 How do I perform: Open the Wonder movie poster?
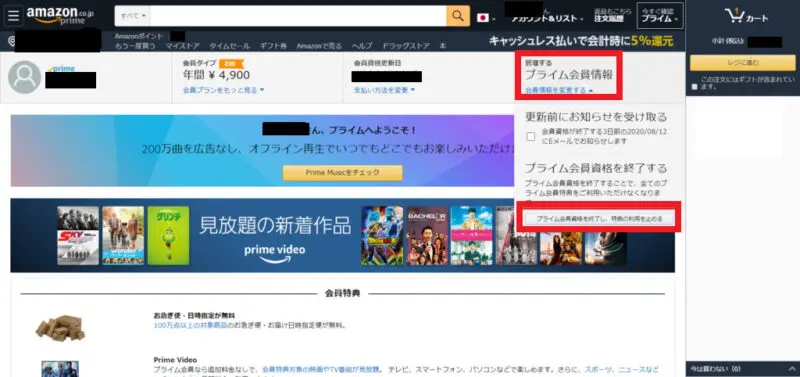tap(123, 235)
